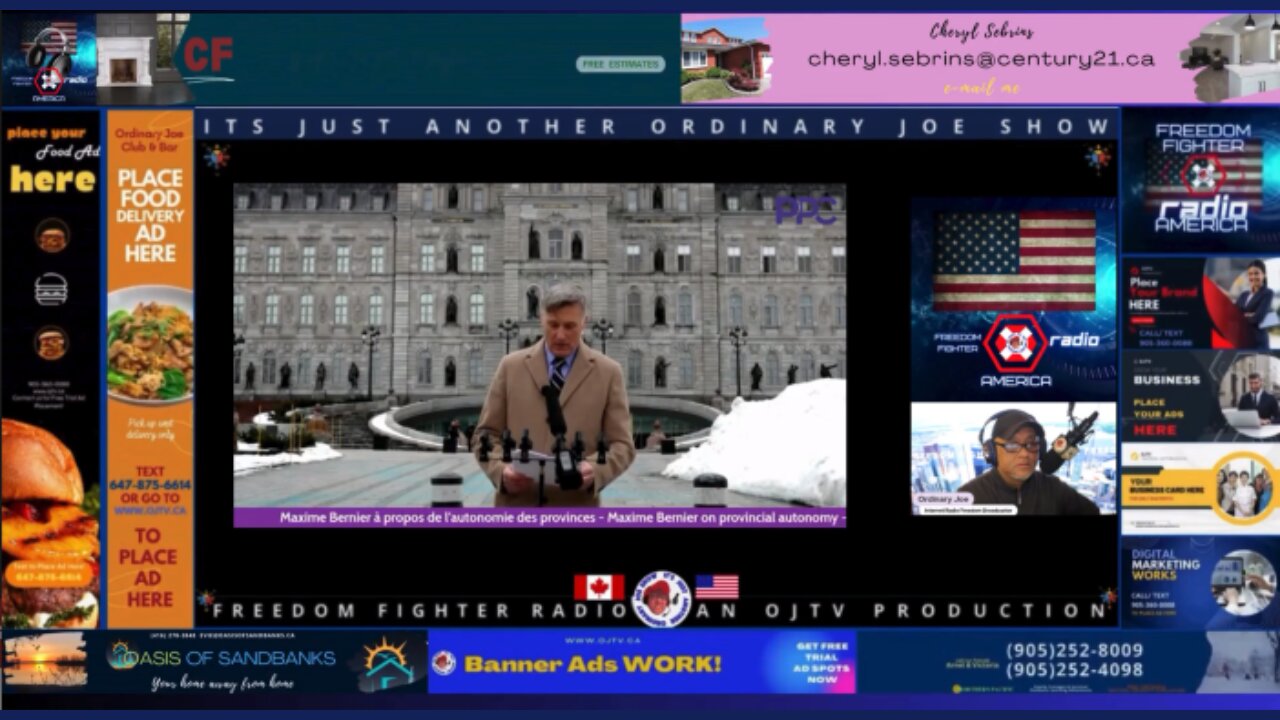Click the 'Ordinary Joe' name tag
This screenshot has height=720, width=1280.
(x=945, y=499)
